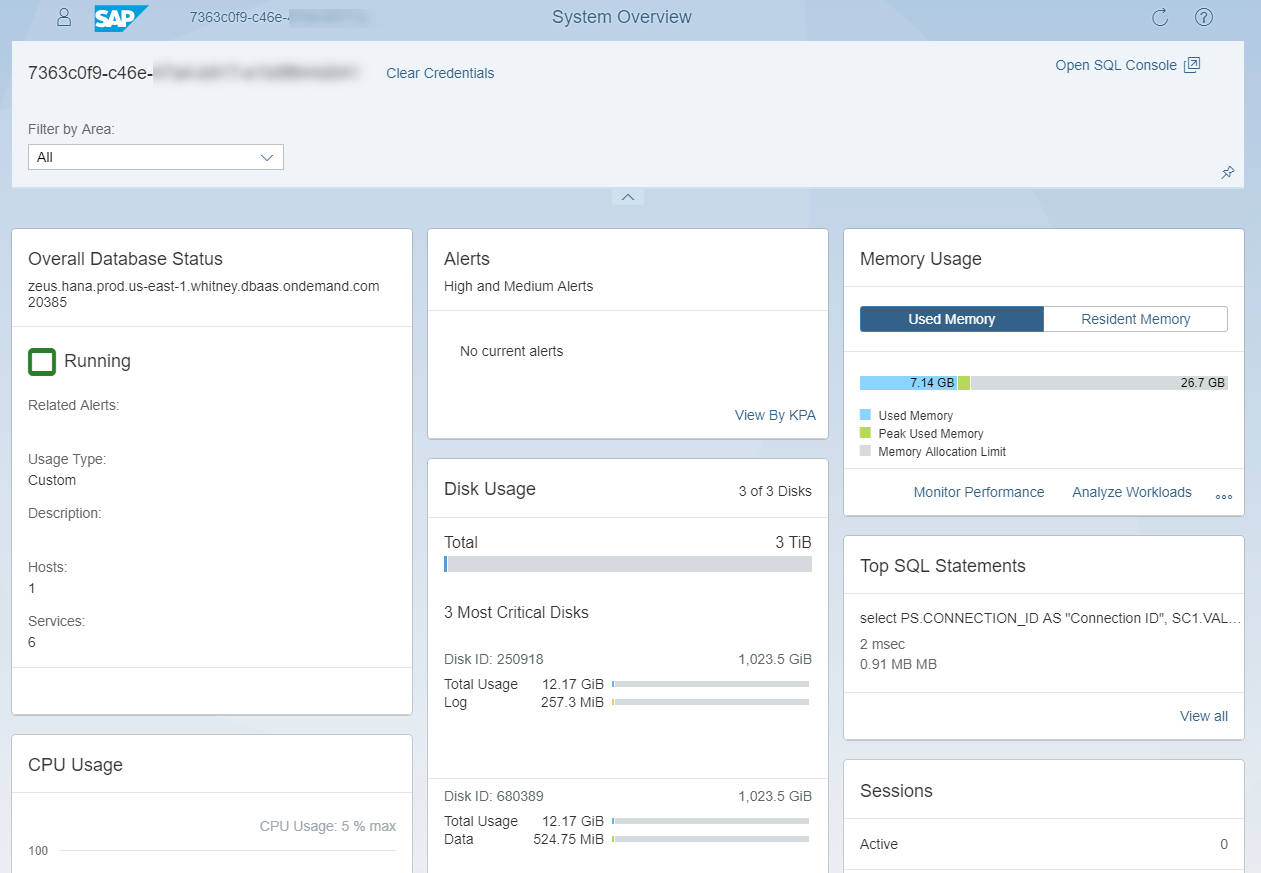This screenshot has height=873, width=1261.
Task: Open the help icon
Action: point(1204,17)
